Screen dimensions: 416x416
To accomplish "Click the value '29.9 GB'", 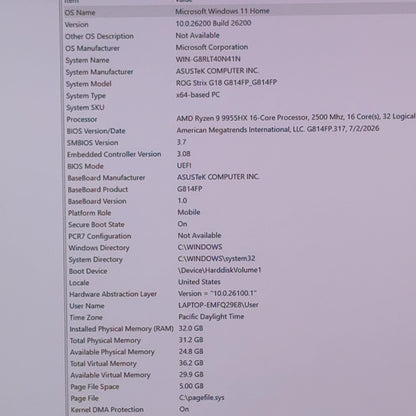I will (x=191, y=375).
